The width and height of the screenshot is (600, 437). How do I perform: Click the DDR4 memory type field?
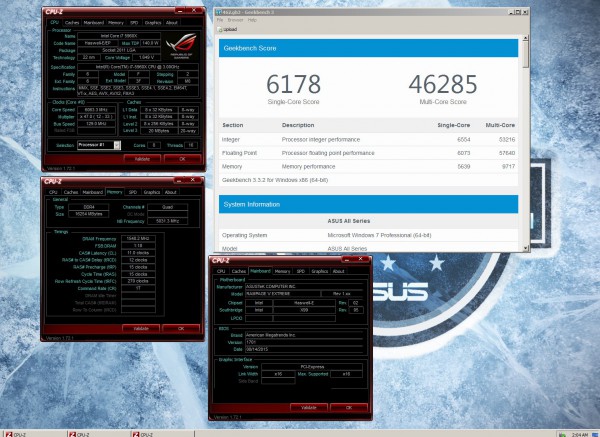pos(89,207)
